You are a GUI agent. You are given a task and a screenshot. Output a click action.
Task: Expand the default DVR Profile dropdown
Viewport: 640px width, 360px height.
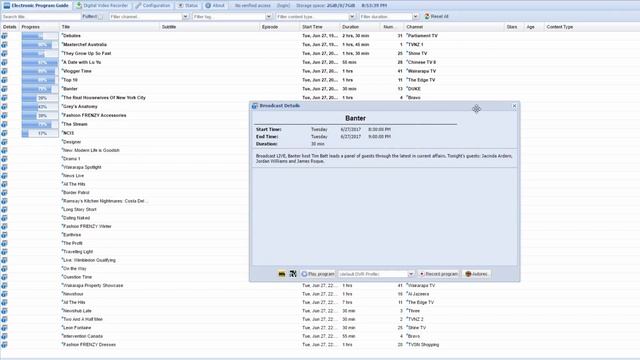pos(411,274)
